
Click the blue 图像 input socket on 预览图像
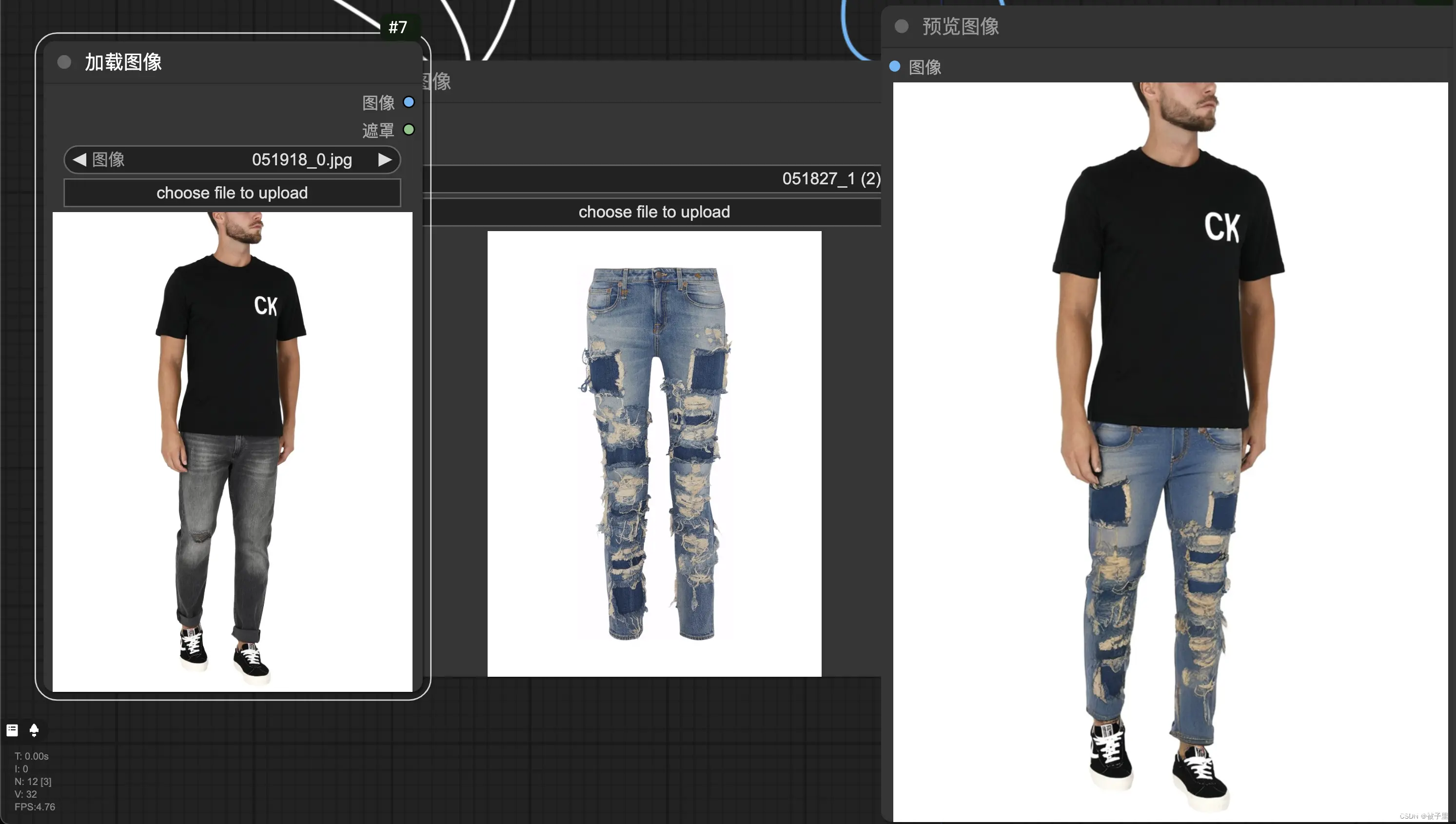point(895,66)
